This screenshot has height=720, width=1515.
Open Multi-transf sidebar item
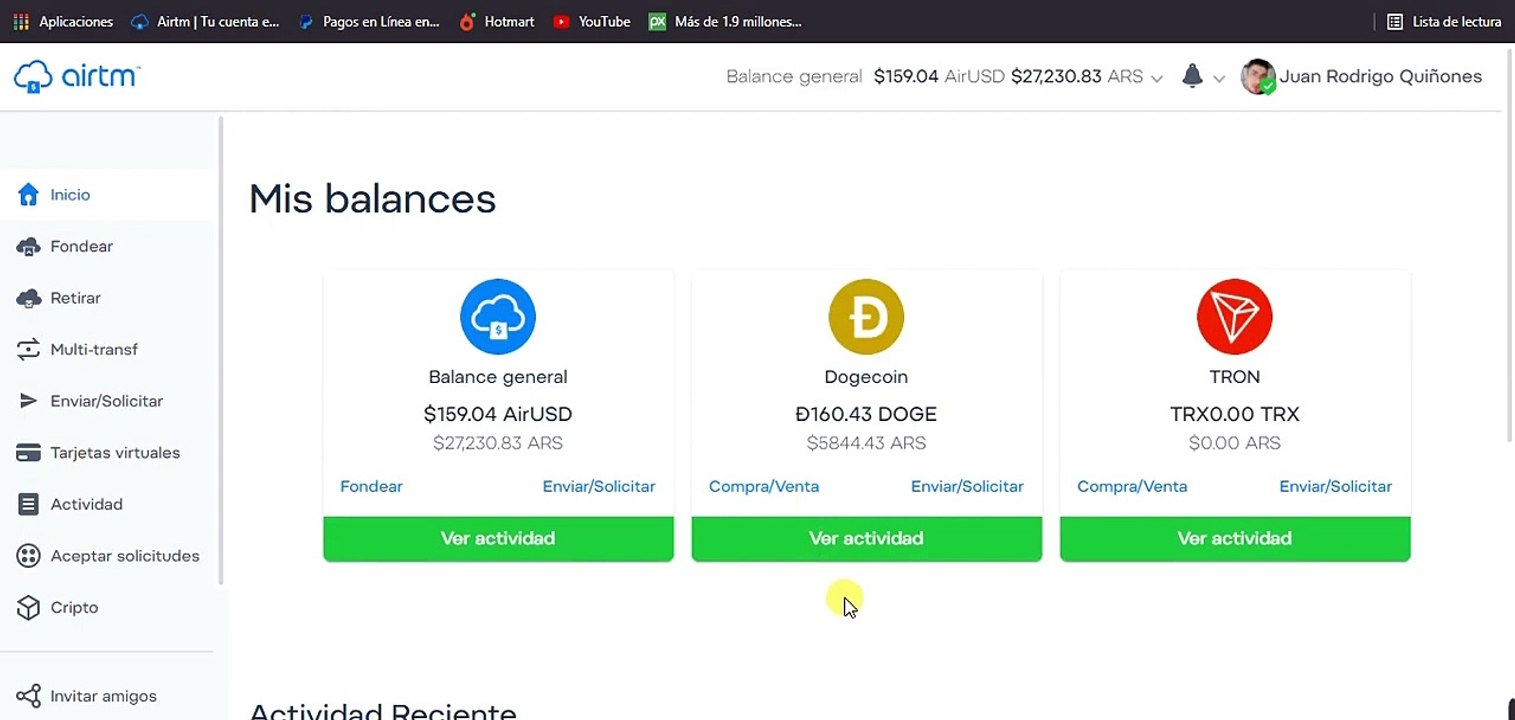point(94,350)
